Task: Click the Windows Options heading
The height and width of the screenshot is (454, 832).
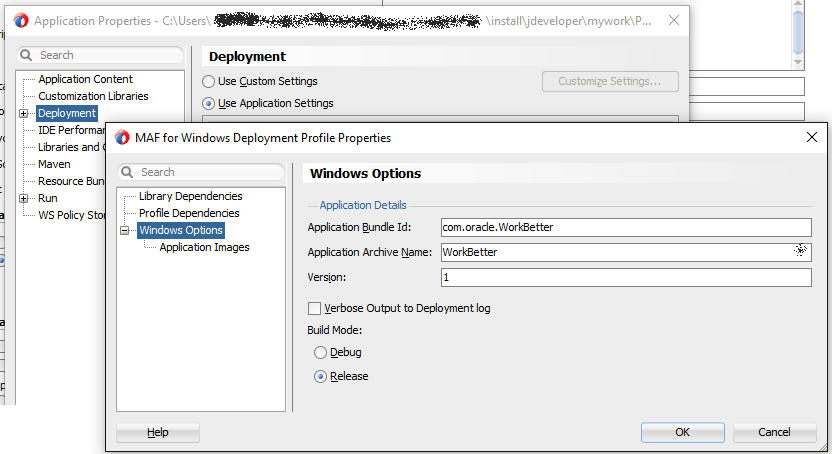Action: tap(365, 174)
